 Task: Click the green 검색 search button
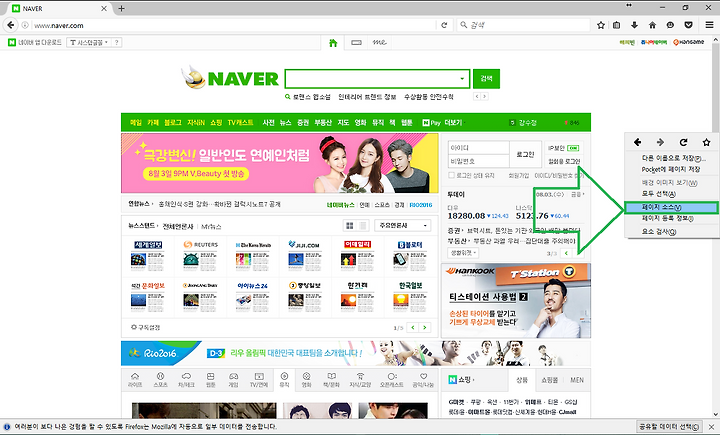click(x=486, y=79)
